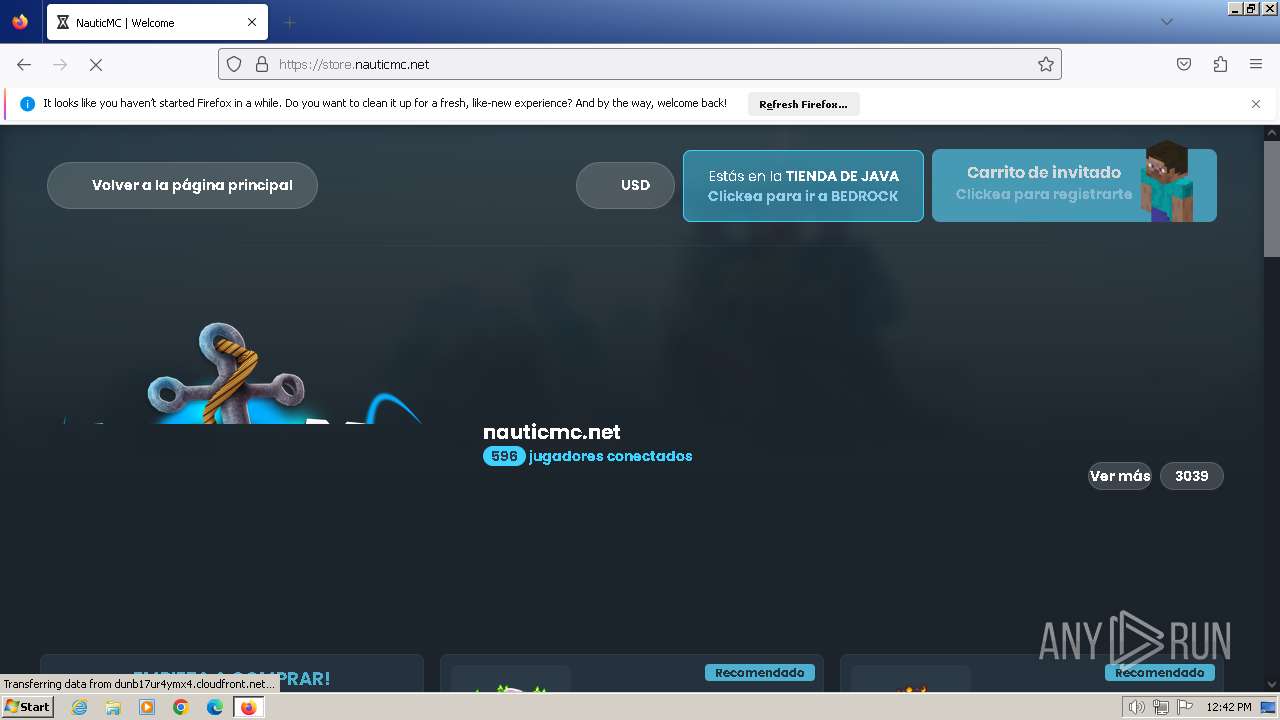The image size is (1280, 720).
Task: Close the NauticMC Welcome tab
Action: coord(252,22)
